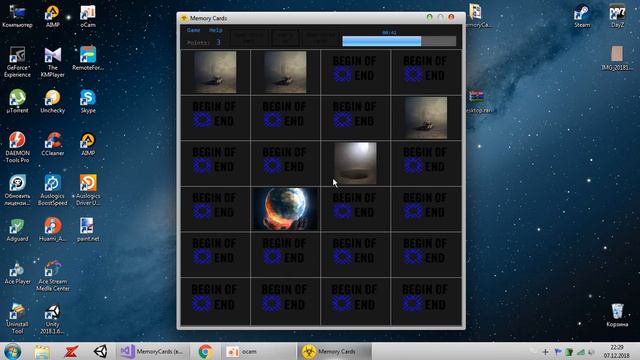Open the Game menu in Memory Cards
This screenshot has width=640, height=360.
[193, 30]
